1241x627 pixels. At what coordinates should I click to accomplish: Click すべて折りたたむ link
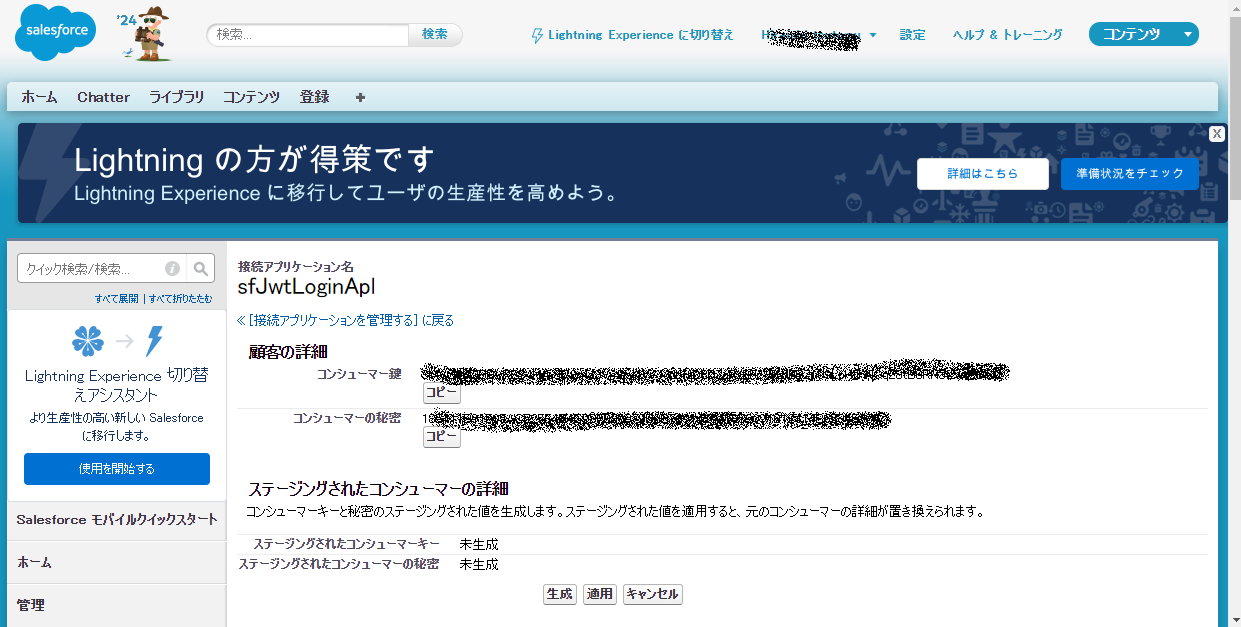click(180, 299)
